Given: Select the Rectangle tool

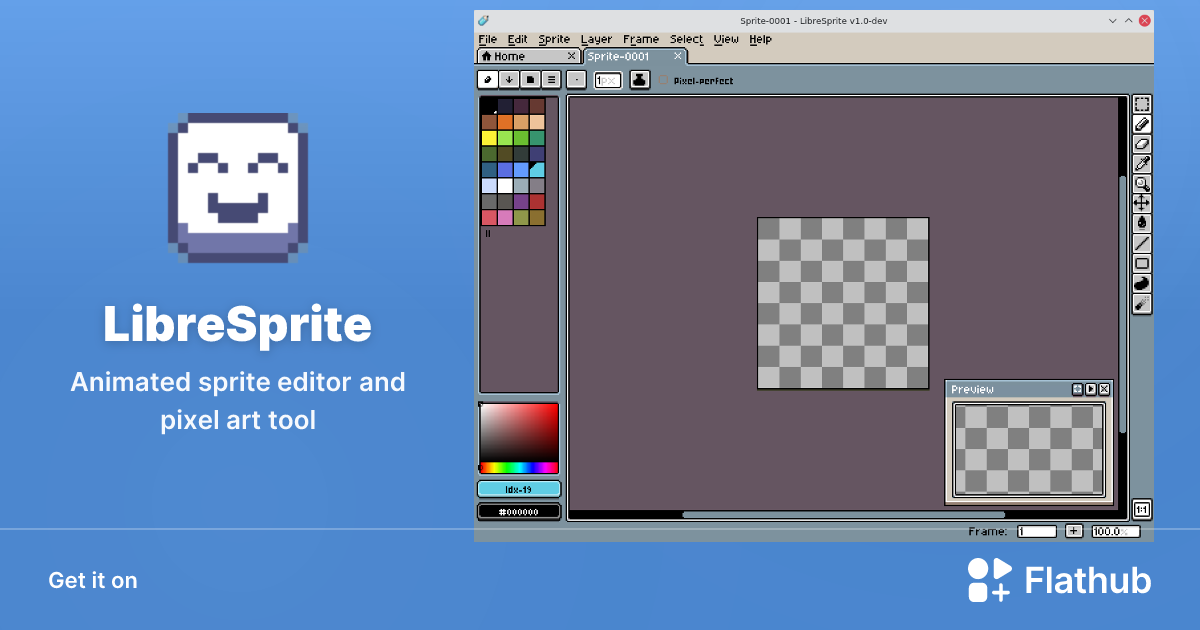Looking at the screenshot, I should tap(1142, 262).
